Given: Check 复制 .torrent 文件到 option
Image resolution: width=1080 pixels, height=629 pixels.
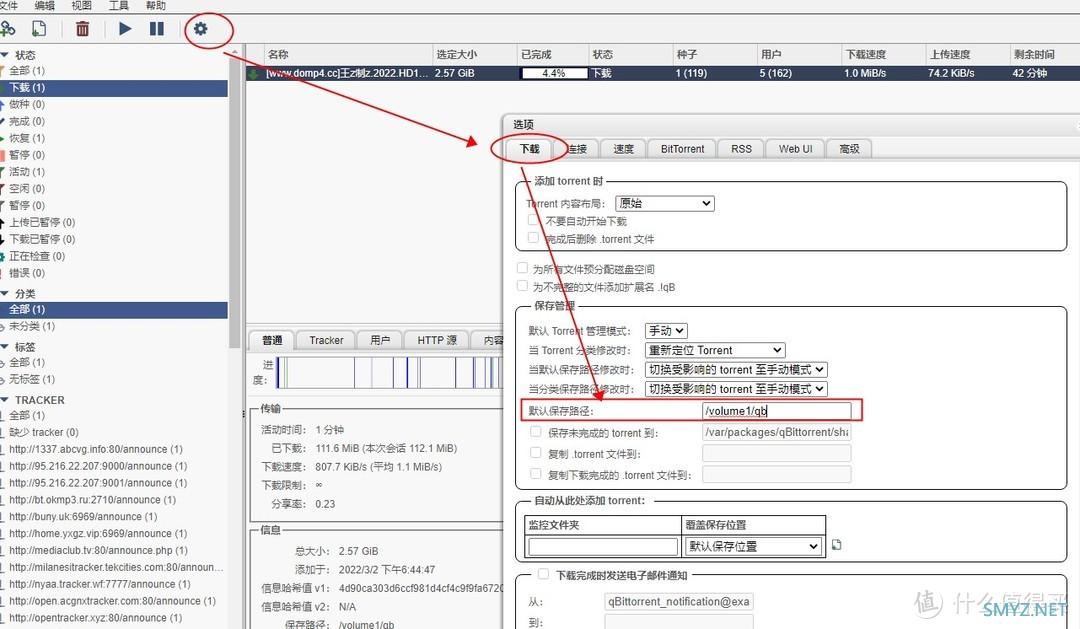Looking at the screenshot, I should [x=535, y=453].
